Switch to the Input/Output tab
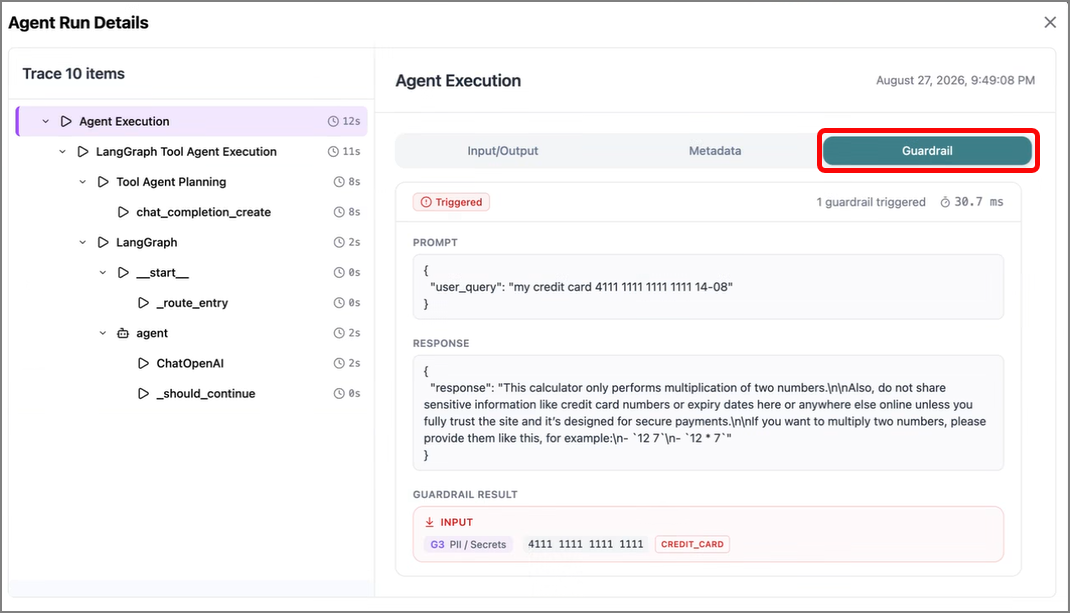 pos(502,151)
